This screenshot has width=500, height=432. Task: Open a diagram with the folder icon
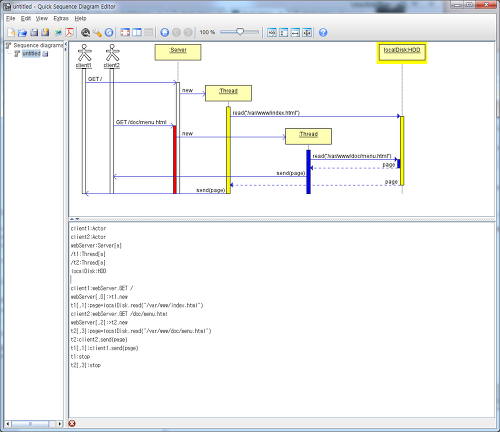coord(22,32)
